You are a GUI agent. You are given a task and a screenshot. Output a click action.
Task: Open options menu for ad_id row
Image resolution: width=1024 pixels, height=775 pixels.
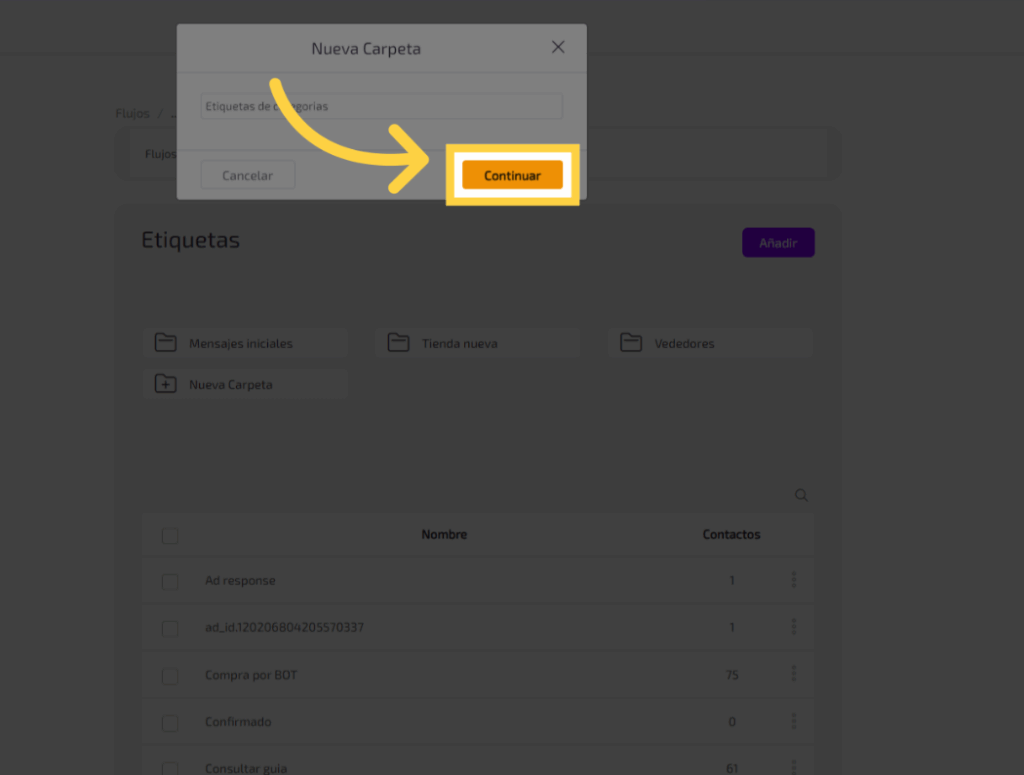coord(794,627)
